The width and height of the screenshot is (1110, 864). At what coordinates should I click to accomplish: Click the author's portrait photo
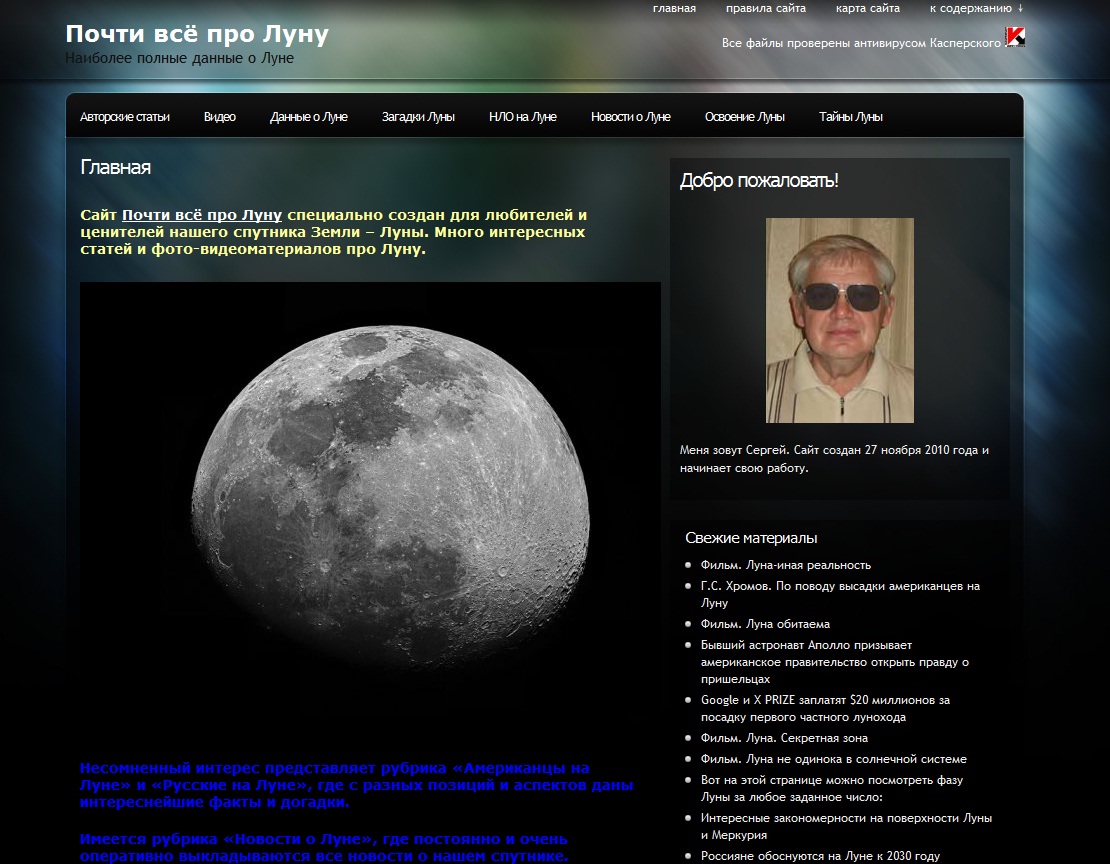point(840,320)
